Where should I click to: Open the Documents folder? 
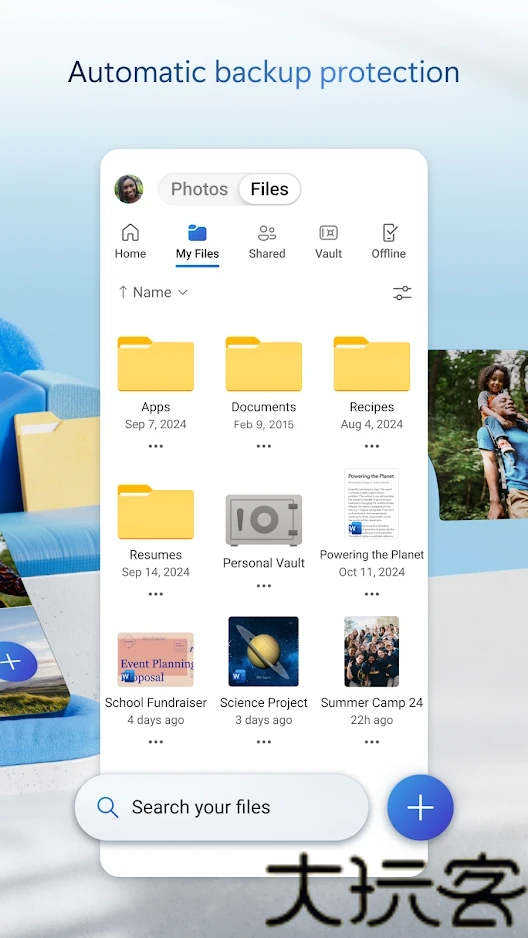click(264, 364)
